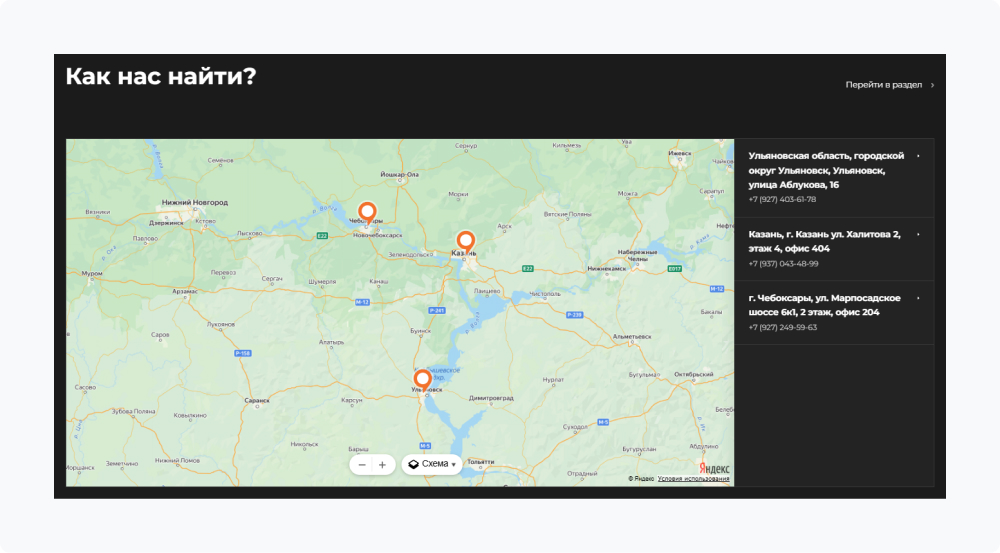The height and width of the screenshot is (553, 1000).
Task: Click the small marker beside Казань address
Action: pyautogui.click(x=918, y=235)
